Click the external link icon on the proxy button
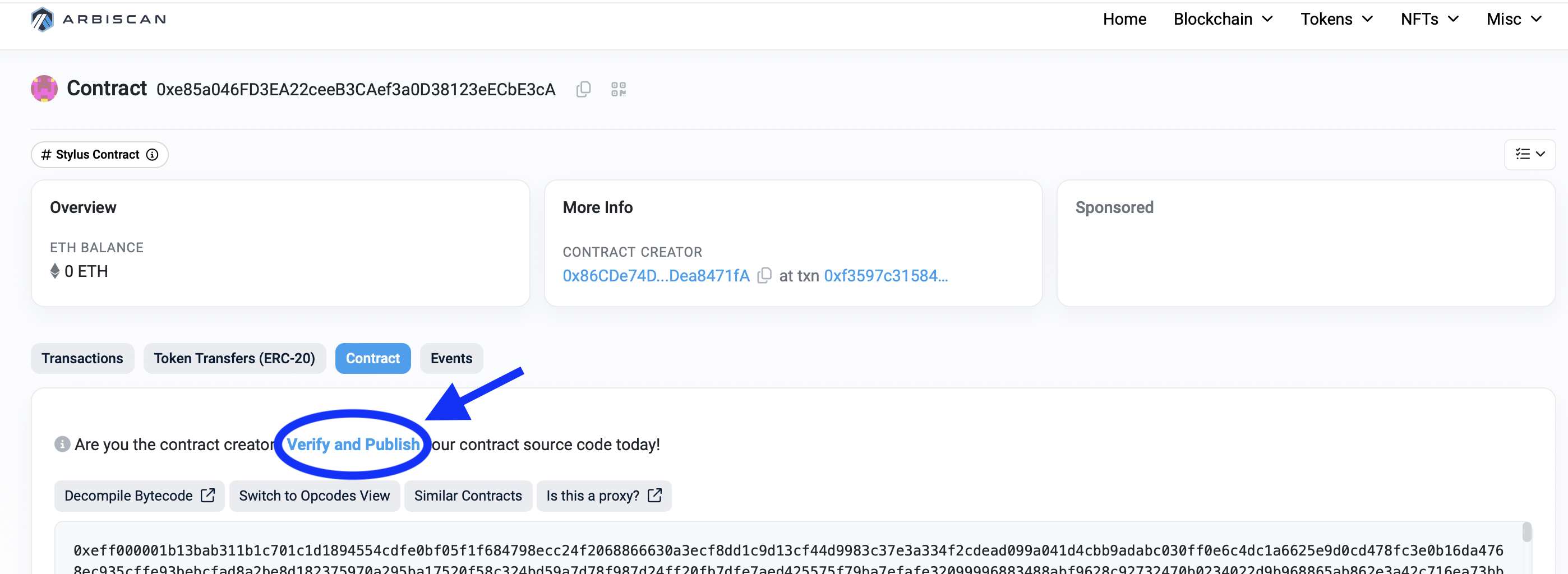1568x574 pixels. click(655, 496)
